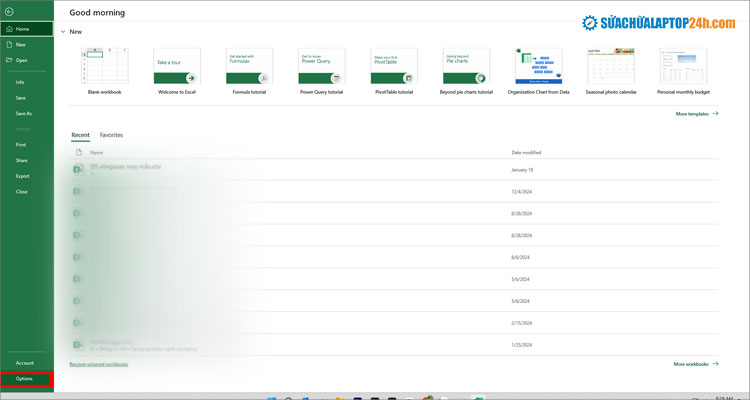This screenshot has width=750, height=400.
Task: Open the Open folder item in sidebar
Action: (9, 60)
